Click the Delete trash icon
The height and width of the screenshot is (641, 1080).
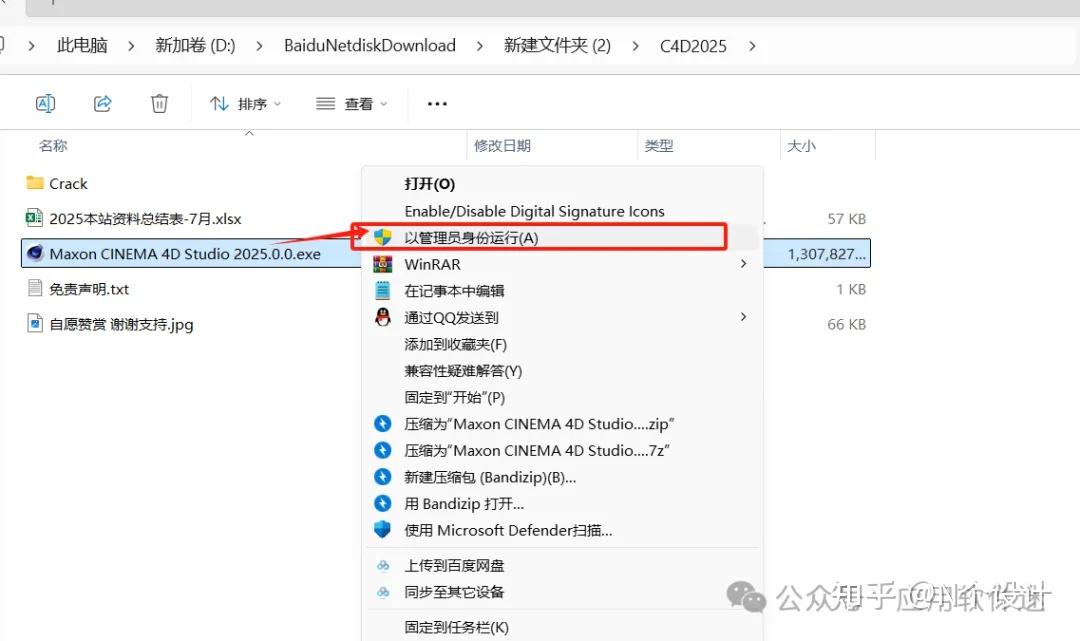tap(159, 104)
